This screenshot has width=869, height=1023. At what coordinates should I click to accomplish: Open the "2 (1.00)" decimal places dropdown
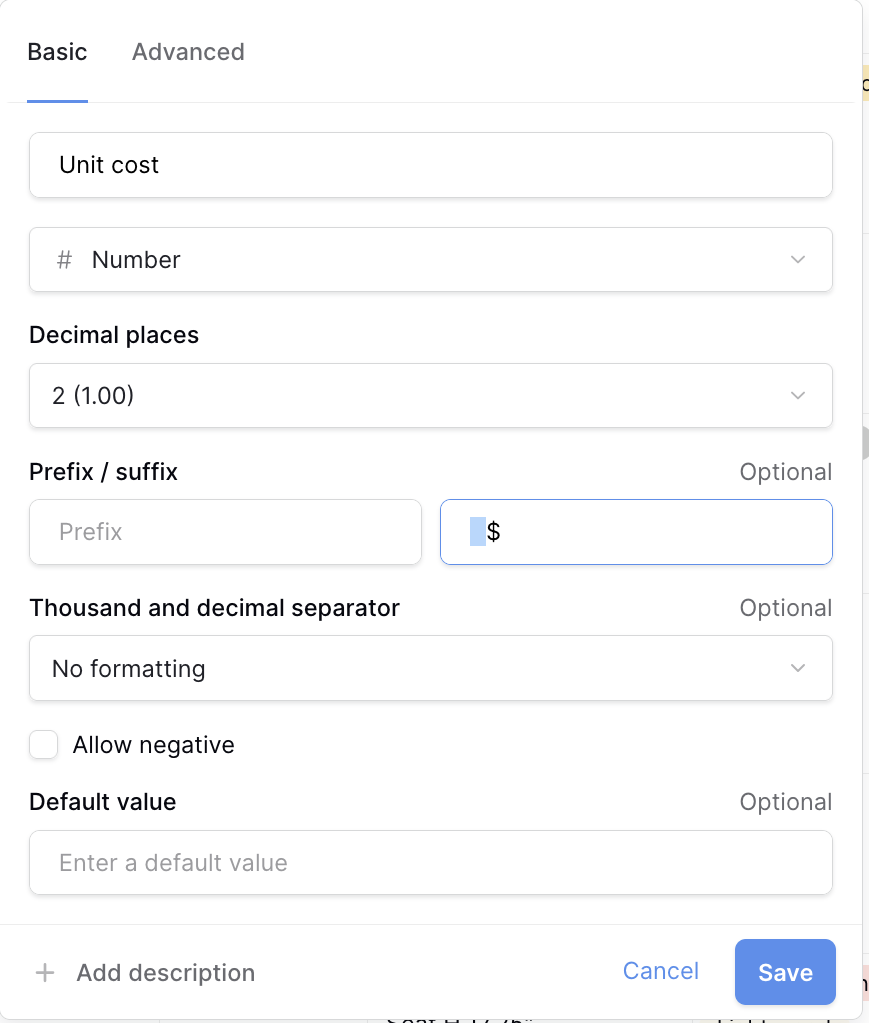pyautogui.click(x=430, y=396)
